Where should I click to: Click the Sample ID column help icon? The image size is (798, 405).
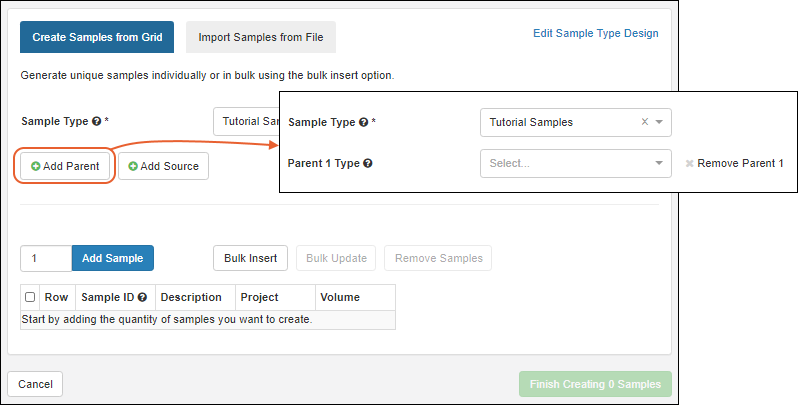point(143,297)
